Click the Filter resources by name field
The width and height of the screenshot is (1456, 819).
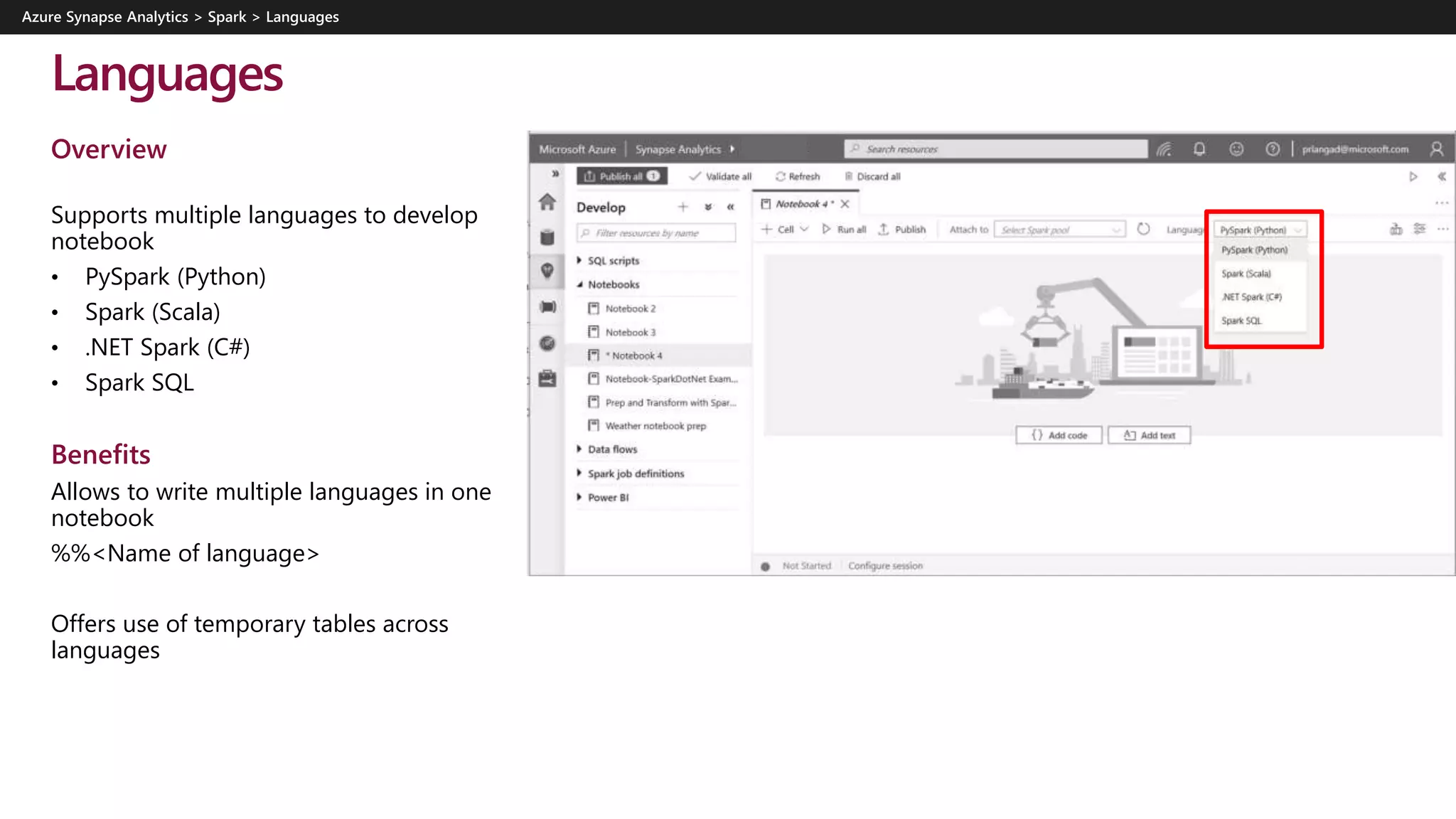point(655,233)
